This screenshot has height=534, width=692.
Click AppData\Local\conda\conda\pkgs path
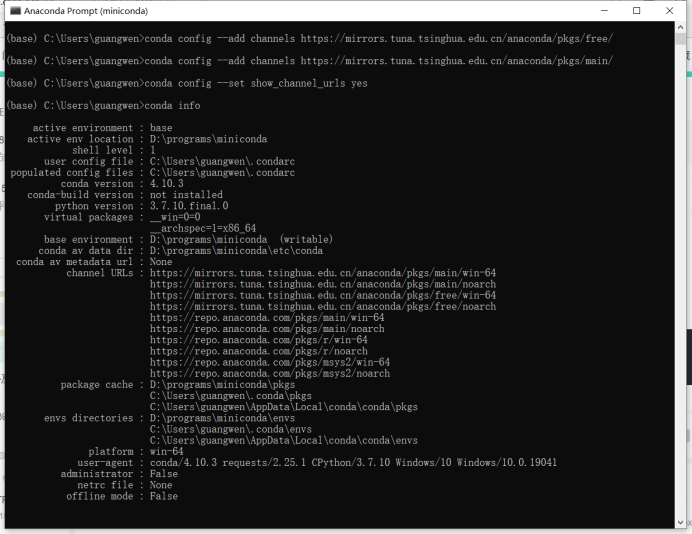283,407
